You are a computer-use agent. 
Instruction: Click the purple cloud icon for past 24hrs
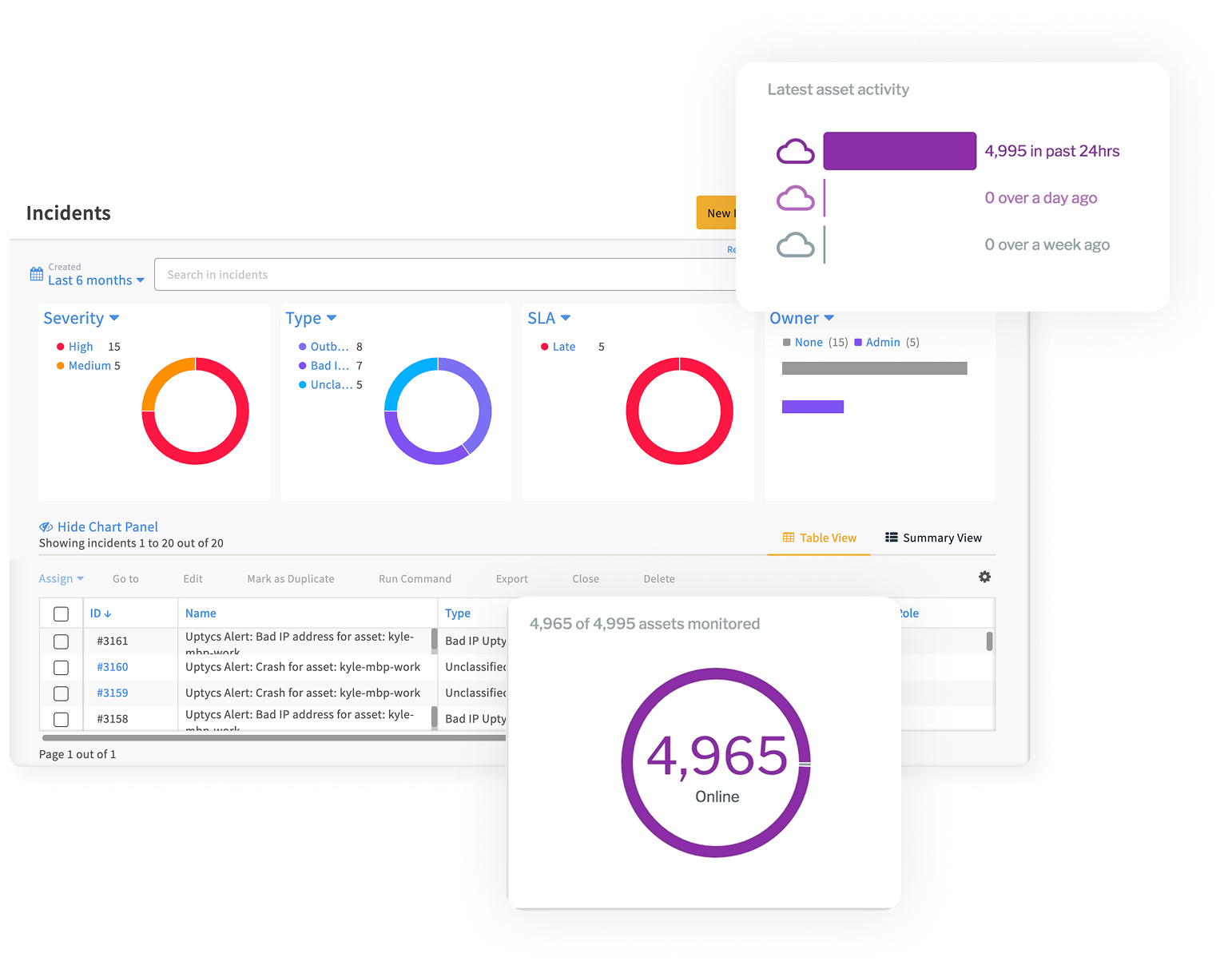pyautogui.click(x=795, y=151)
